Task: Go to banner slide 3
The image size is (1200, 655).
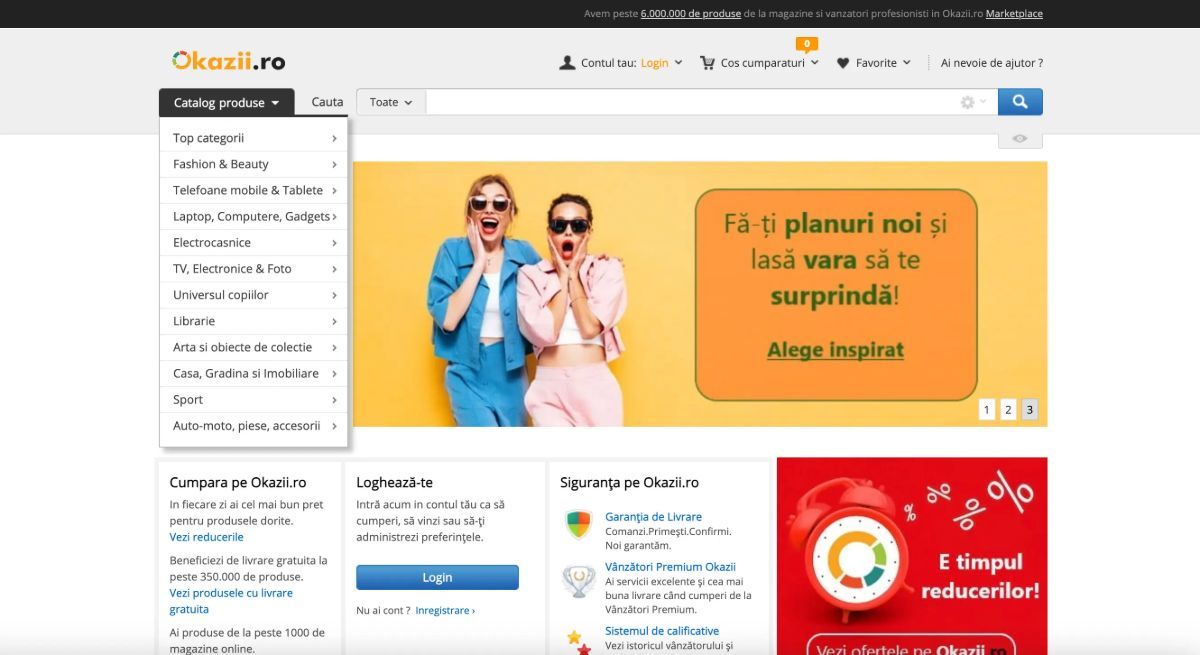Action: tap(1029, 409)
